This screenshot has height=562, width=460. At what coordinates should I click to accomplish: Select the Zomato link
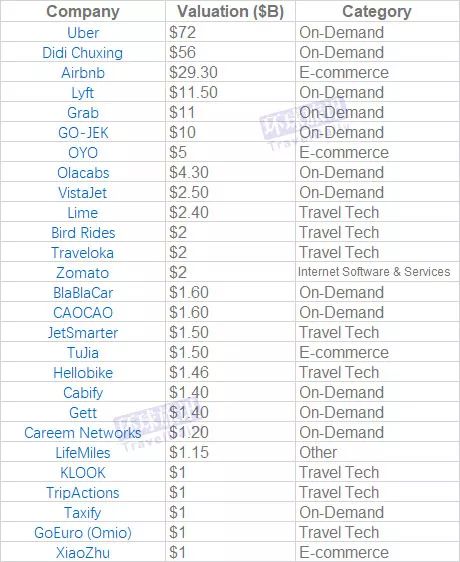point(82,273)
